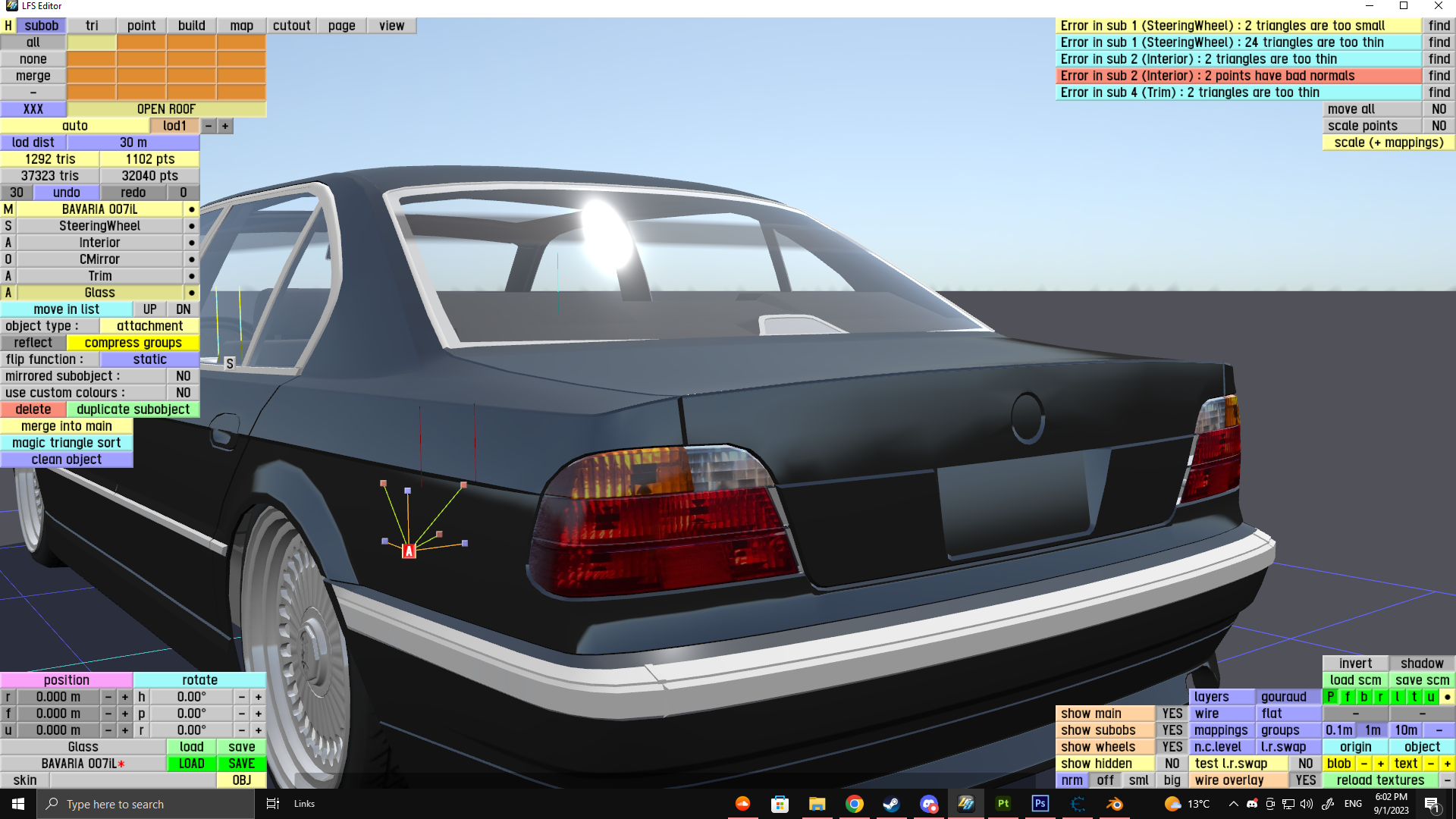Screen dimensions: 1456x819
Task: Increase lod1 with the plus button
Action: 225,126
